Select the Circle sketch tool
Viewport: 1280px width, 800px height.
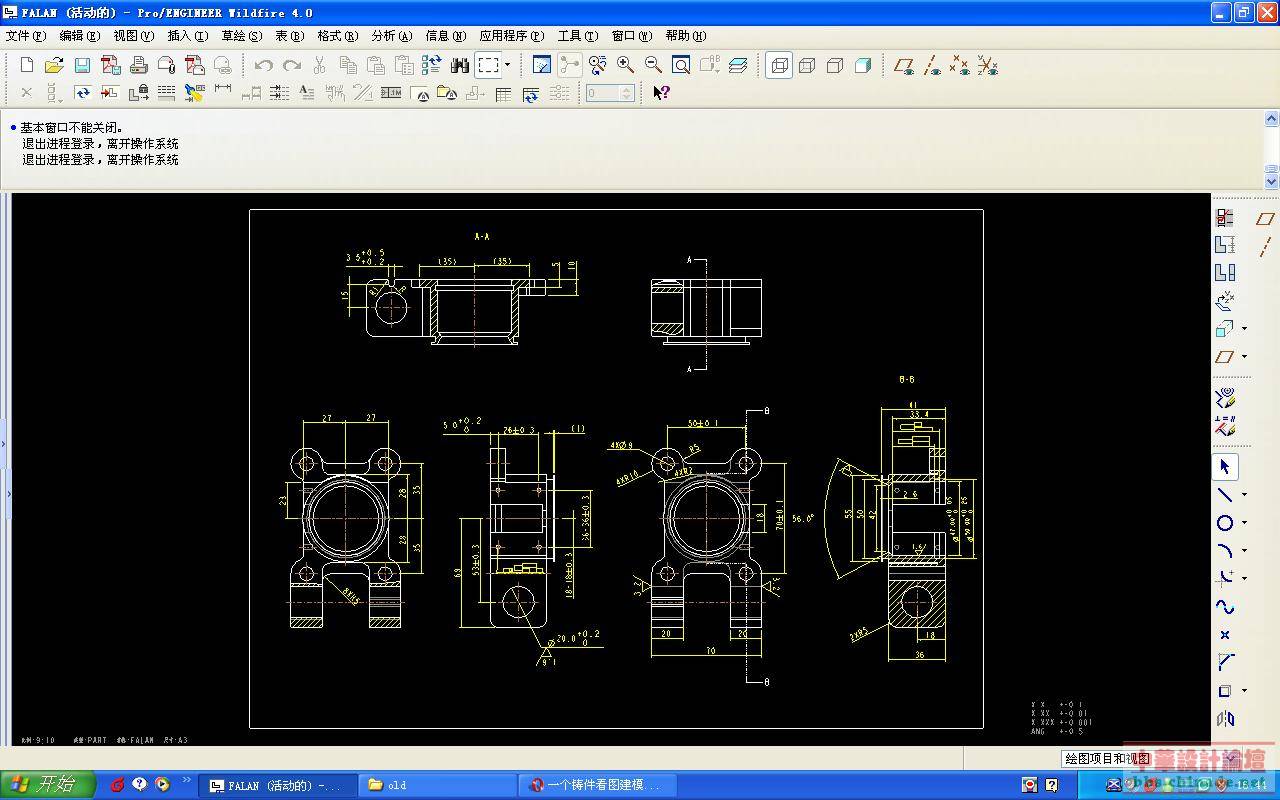(x=1225, y=523)
